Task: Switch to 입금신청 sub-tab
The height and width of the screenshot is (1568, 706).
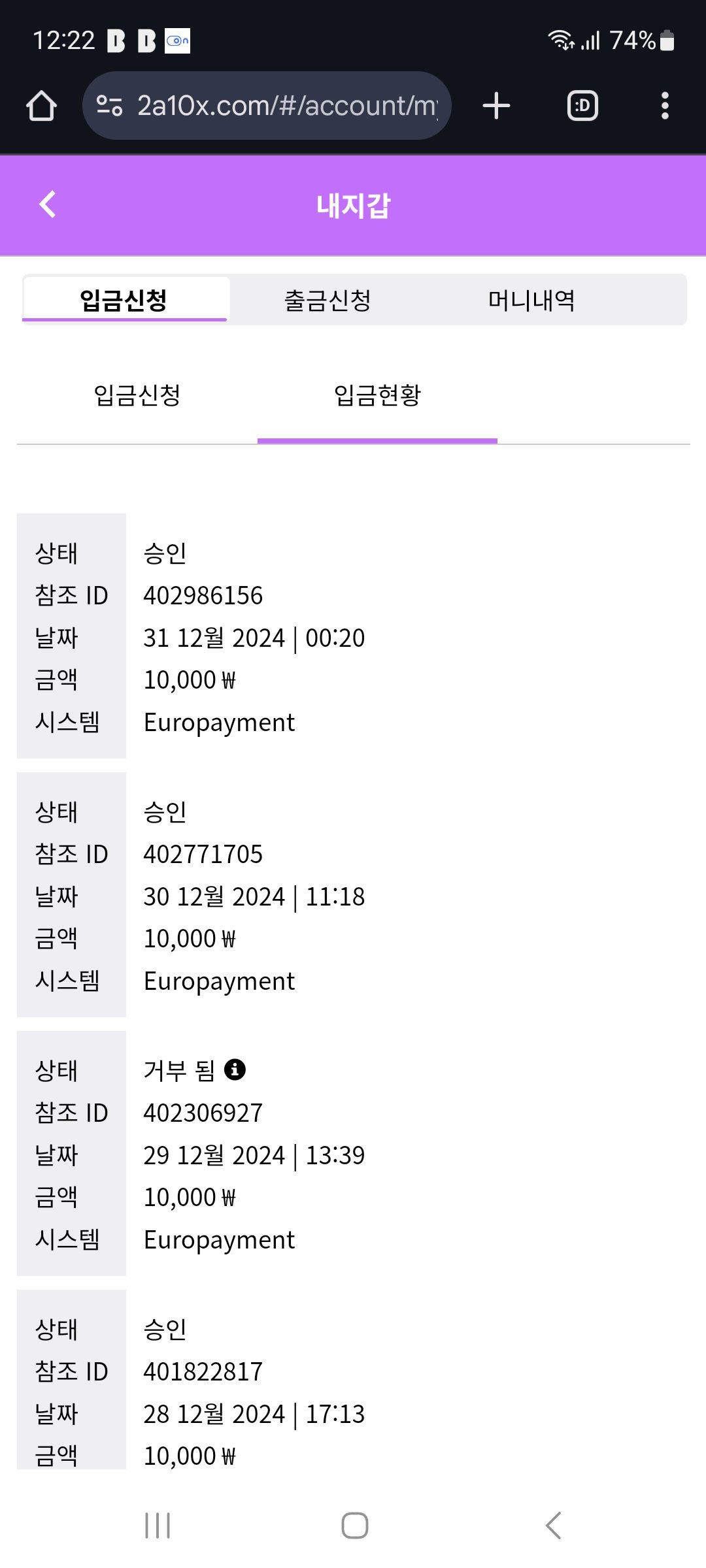Action: pos(137,395)
